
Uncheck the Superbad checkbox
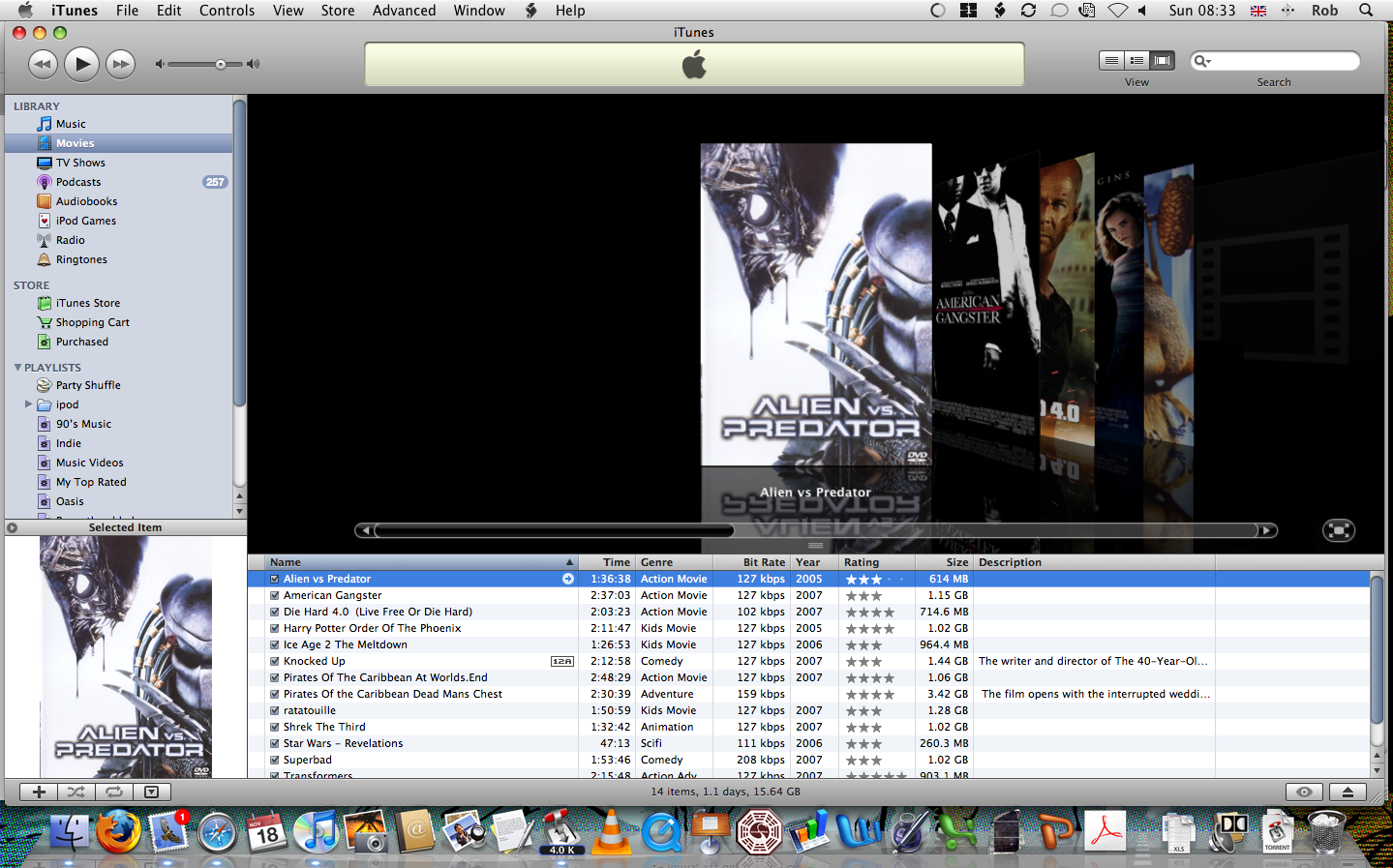pos(275,760)
